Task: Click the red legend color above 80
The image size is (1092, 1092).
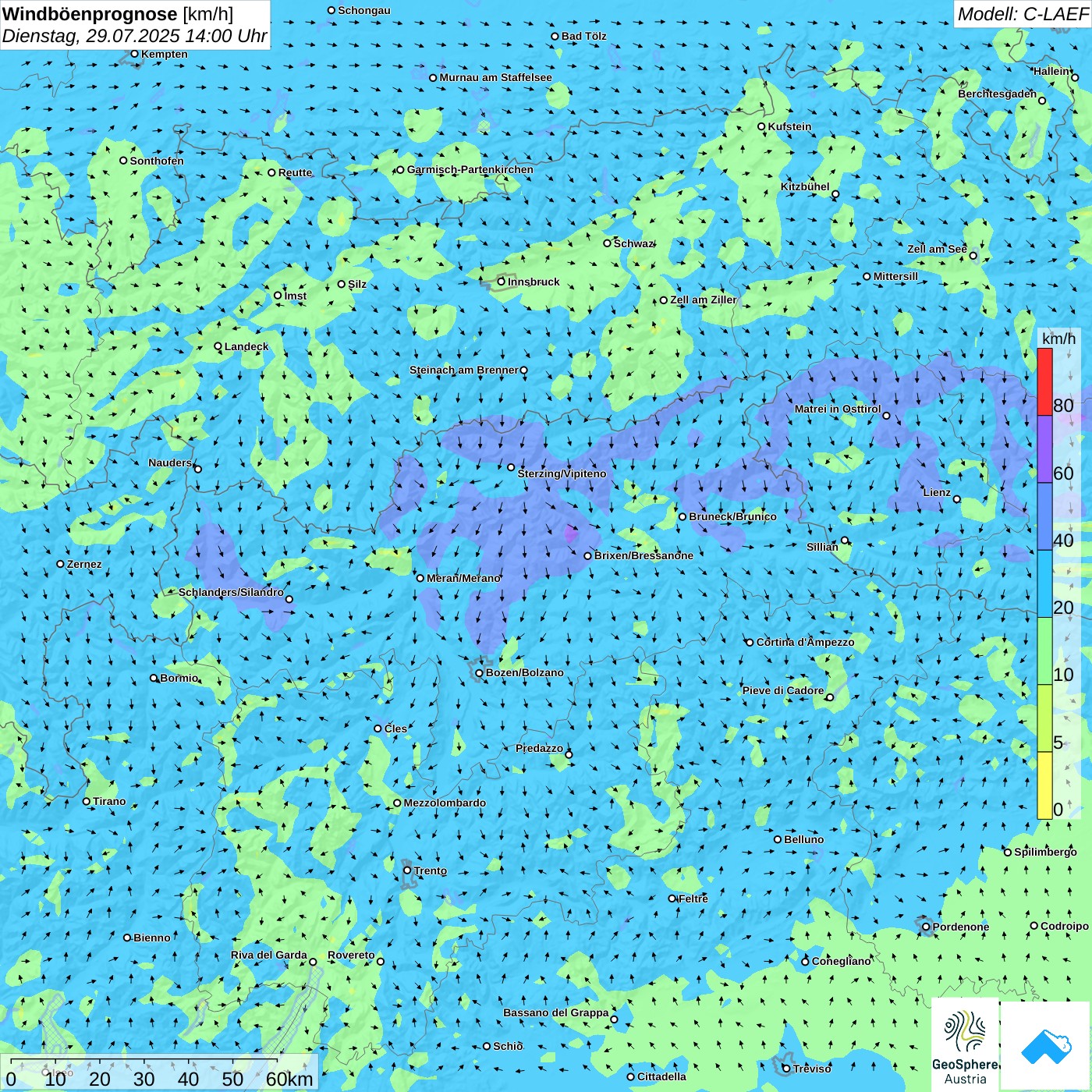Action: pyautogui.click(x=1044, y=381)
